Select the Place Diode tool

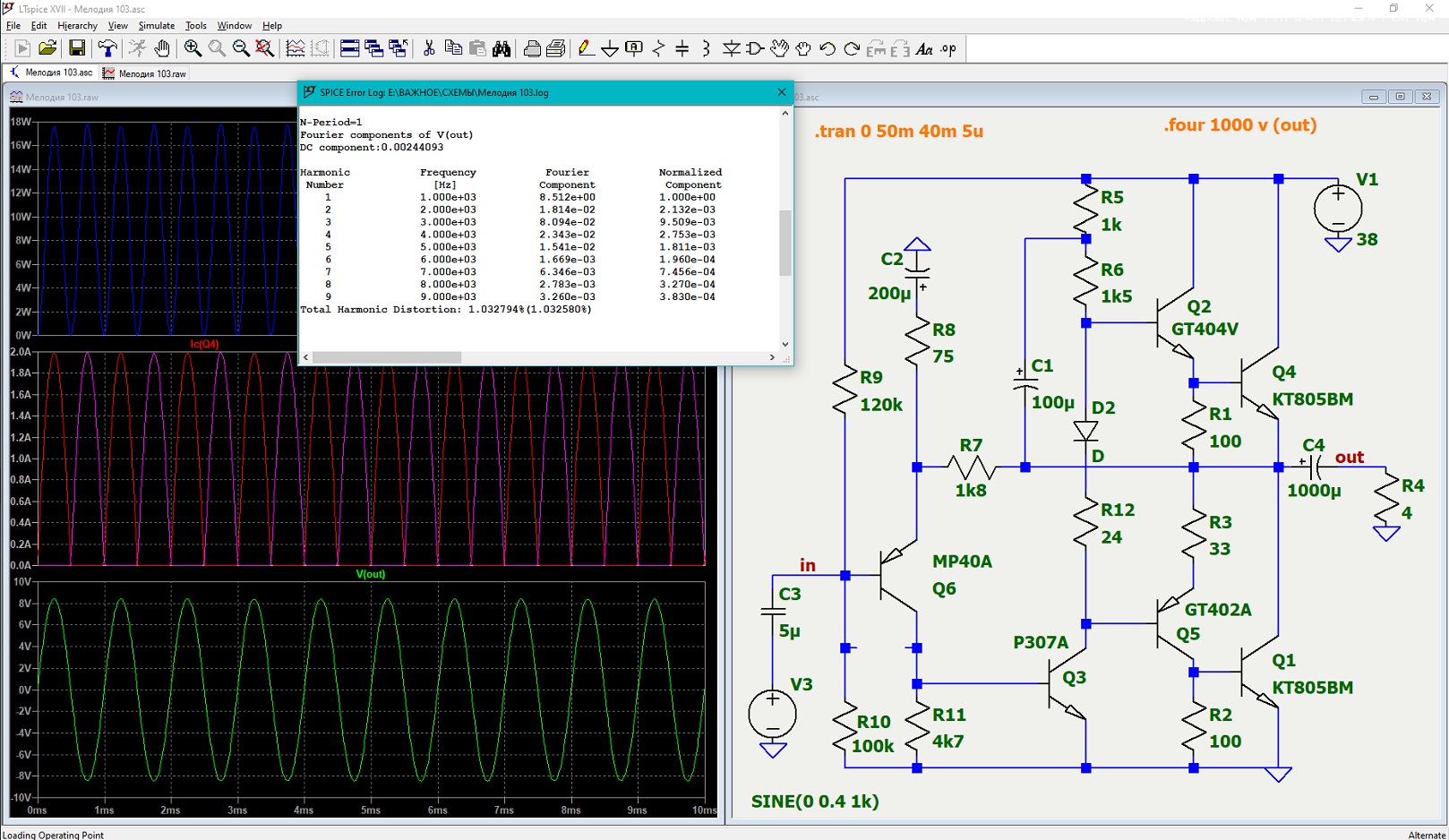pyautogui.click(x=731, y=48)
